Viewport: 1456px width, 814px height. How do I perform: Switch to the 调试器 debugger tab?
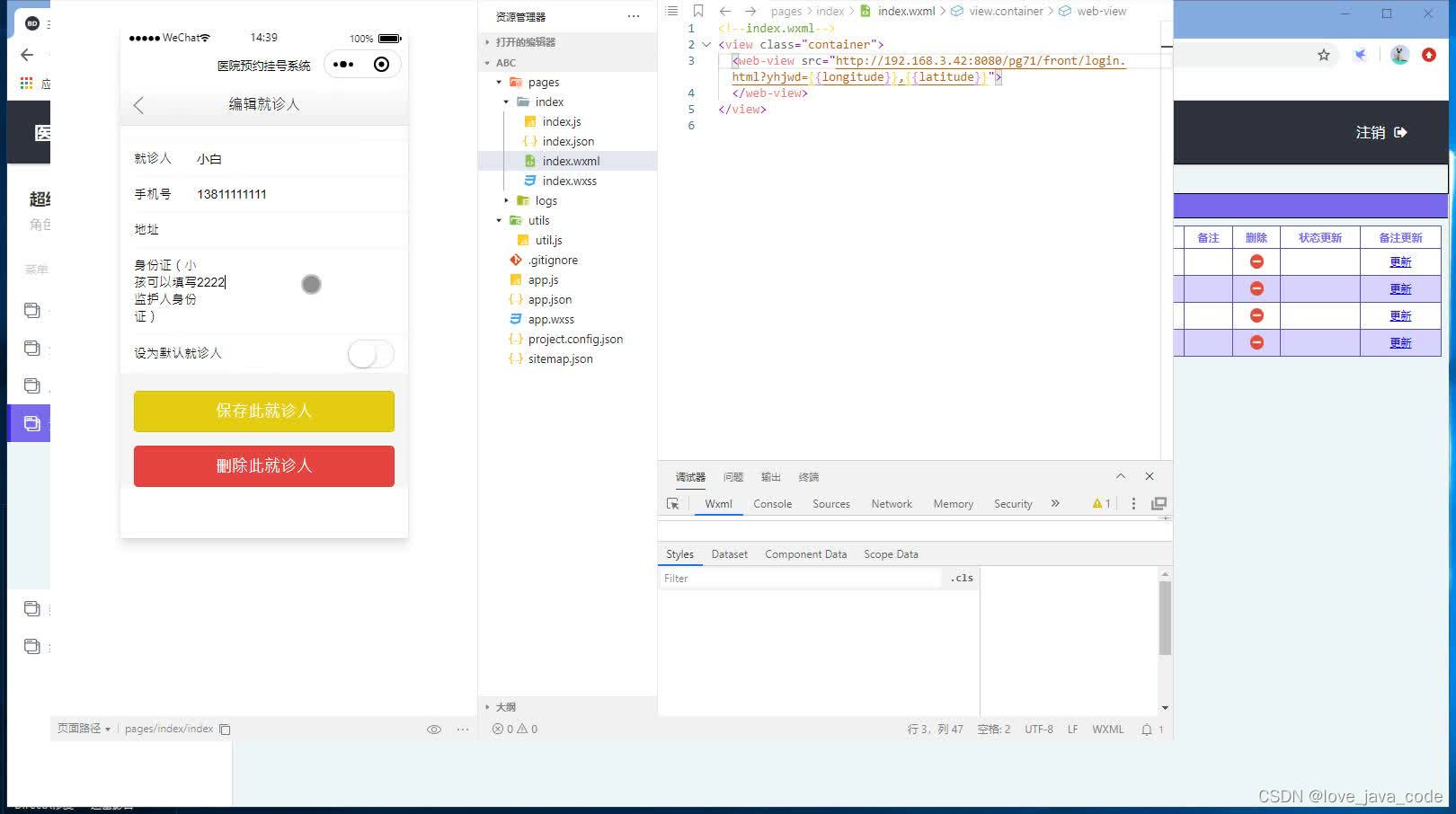click(x=690, y=477)
